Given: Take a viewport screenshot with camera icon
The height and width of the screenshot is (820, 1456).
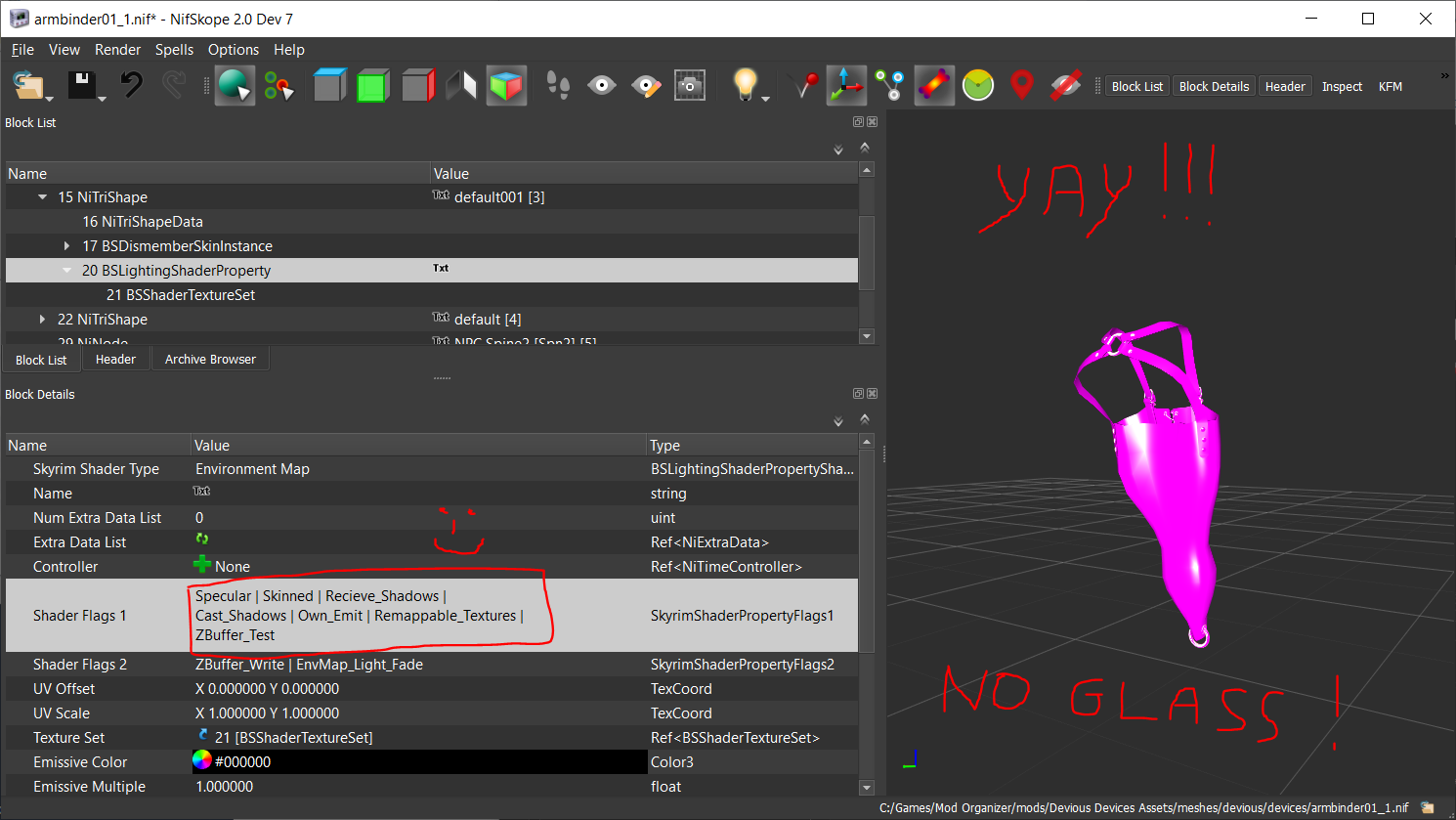Looking at the screenshot, I should click(x=690, y=86).
